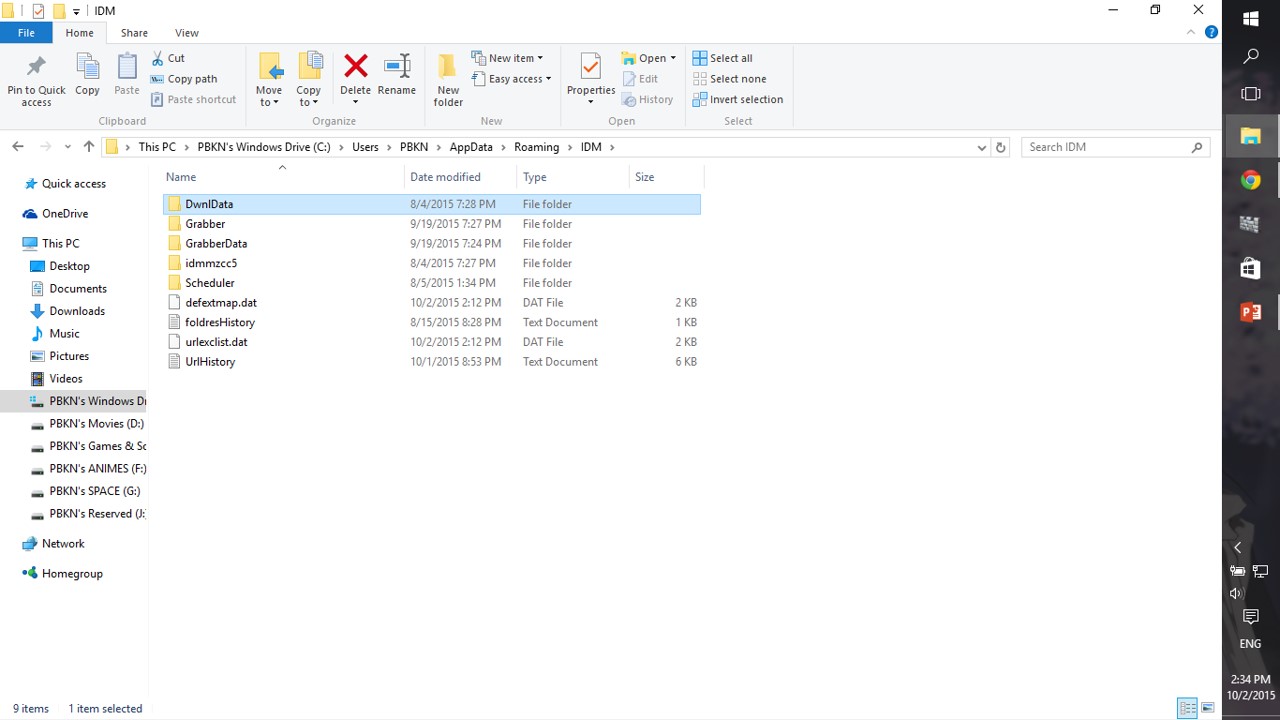Click the Search IDM input field
Viewport: 1280px width, 720px height.
(x=1106, y=147)
